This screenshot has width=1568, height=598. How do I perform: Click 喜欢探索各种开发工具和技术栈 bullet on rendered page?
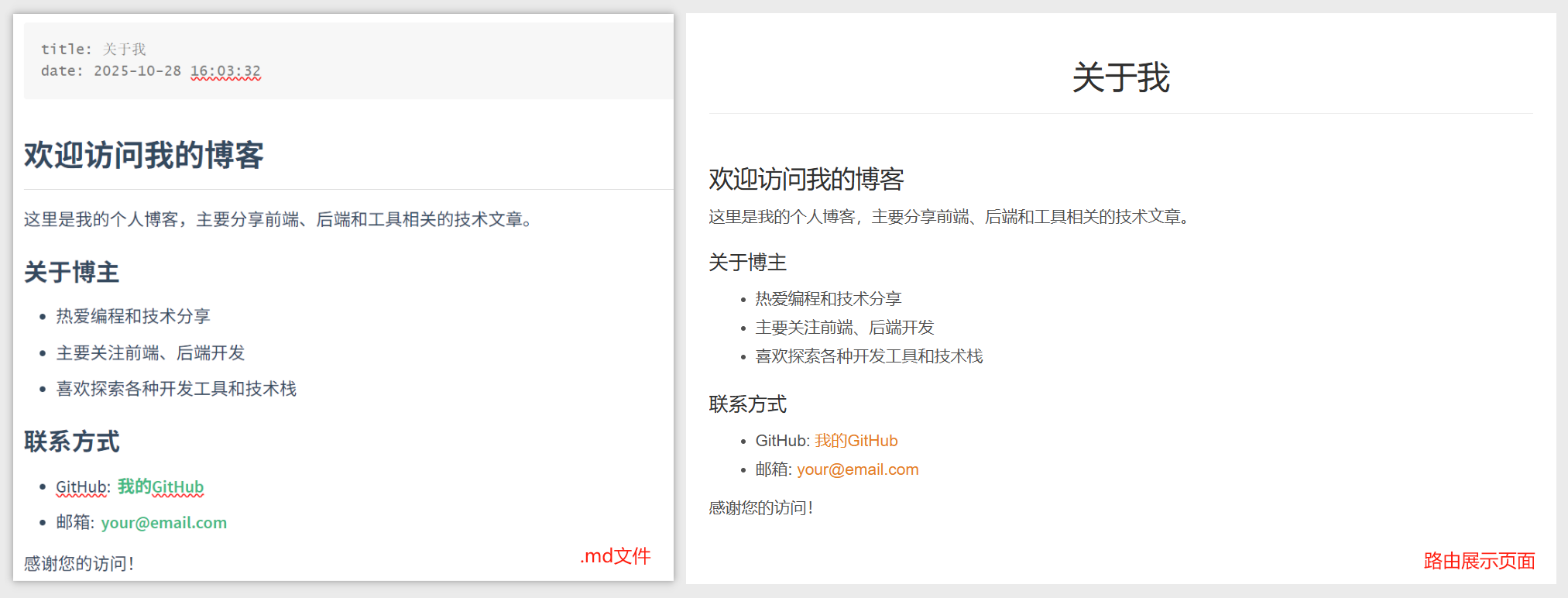point(869,356)
